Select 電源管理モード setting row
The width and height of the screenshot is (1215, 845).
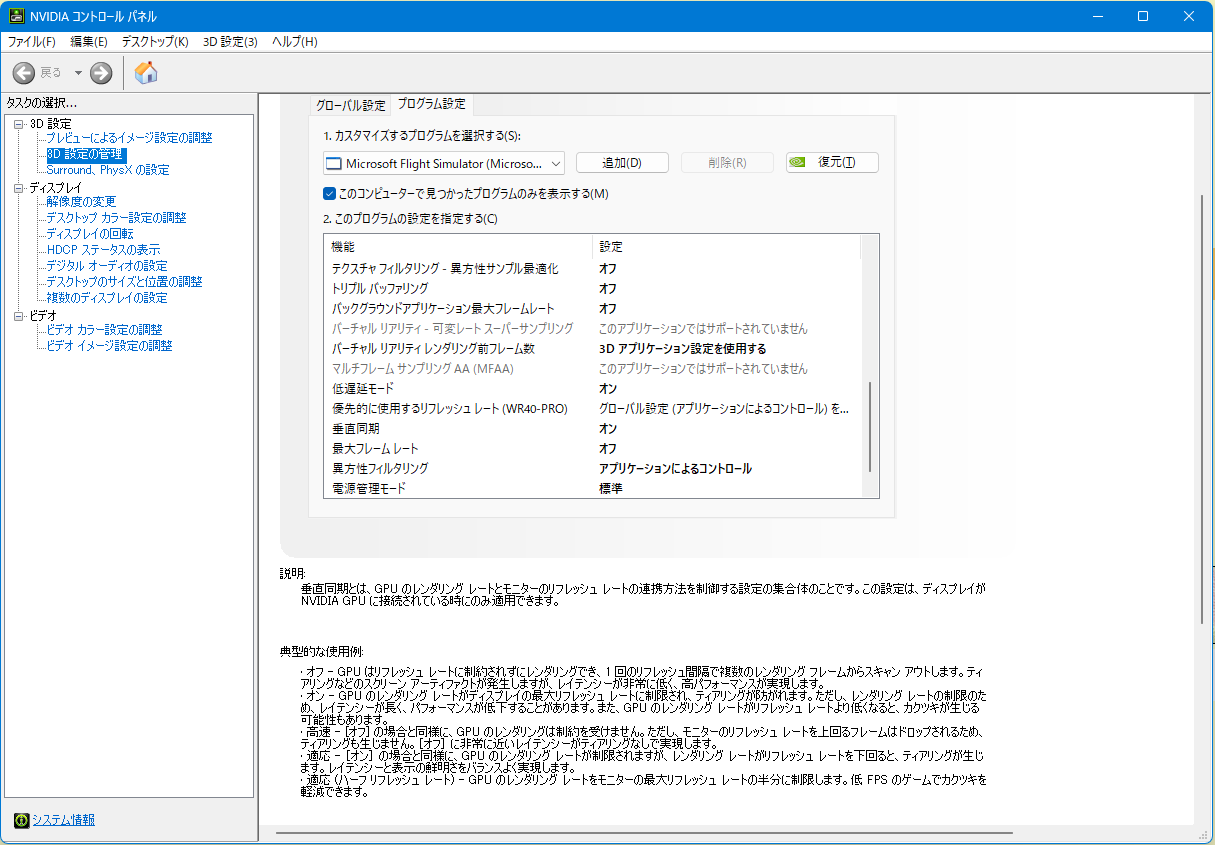click(592, 488)
